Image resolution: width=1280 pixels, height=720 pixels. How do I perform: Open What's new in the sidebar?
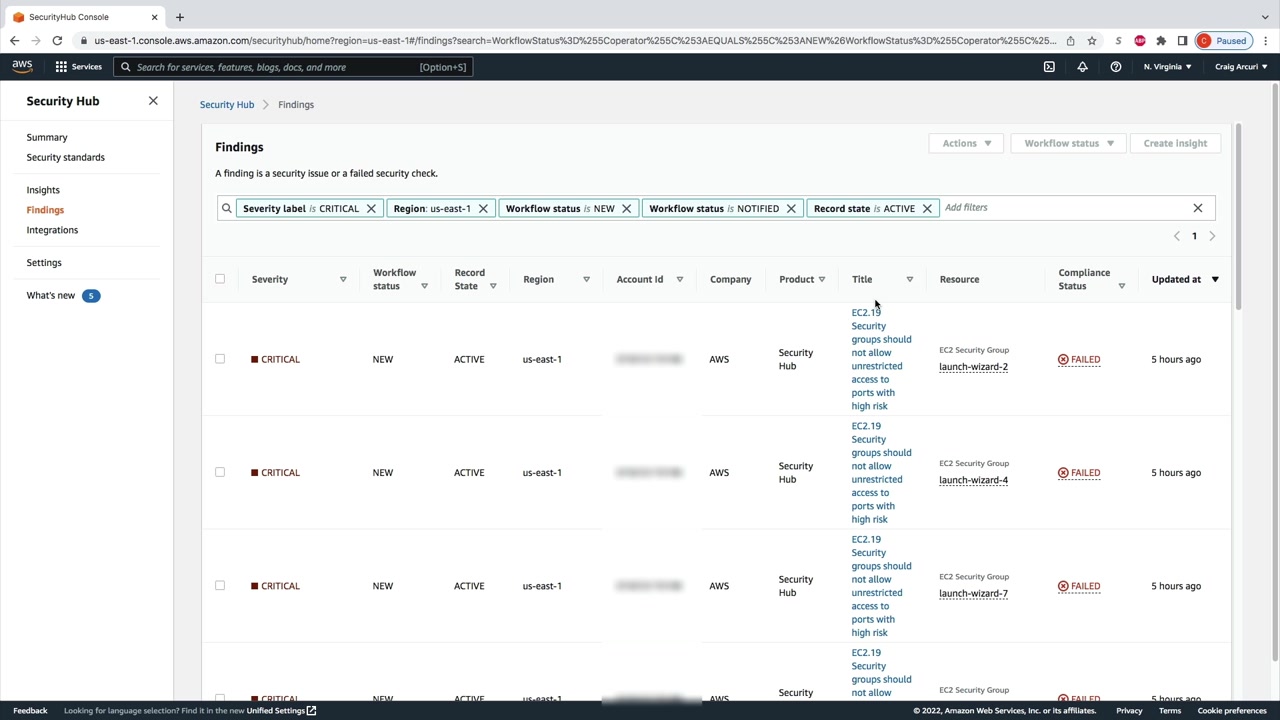pos(51,296)
